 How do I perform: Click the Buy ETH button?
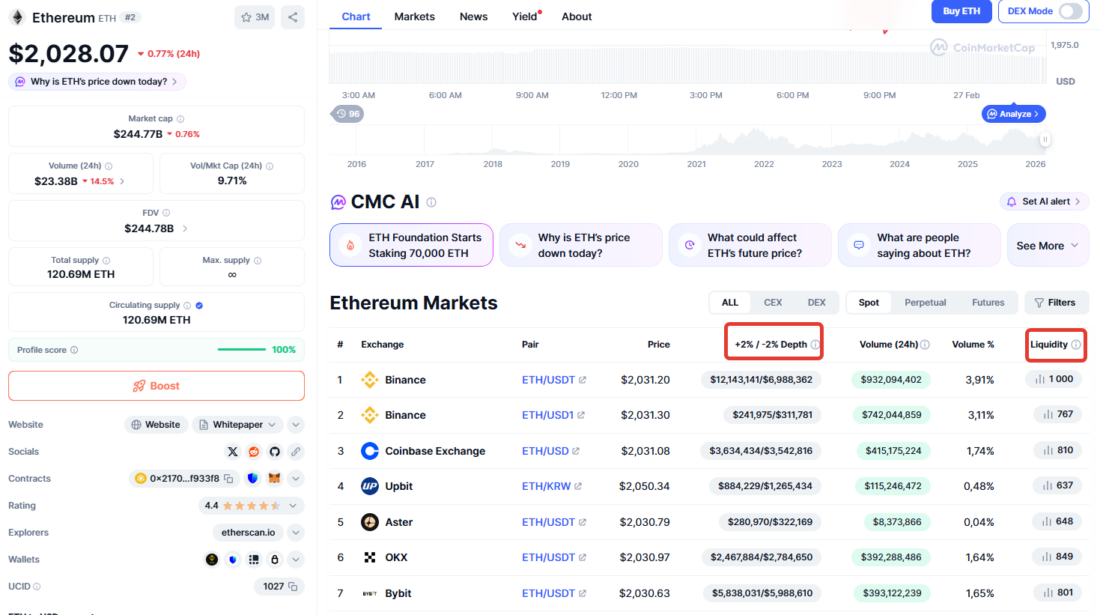[x=961, y=11]
